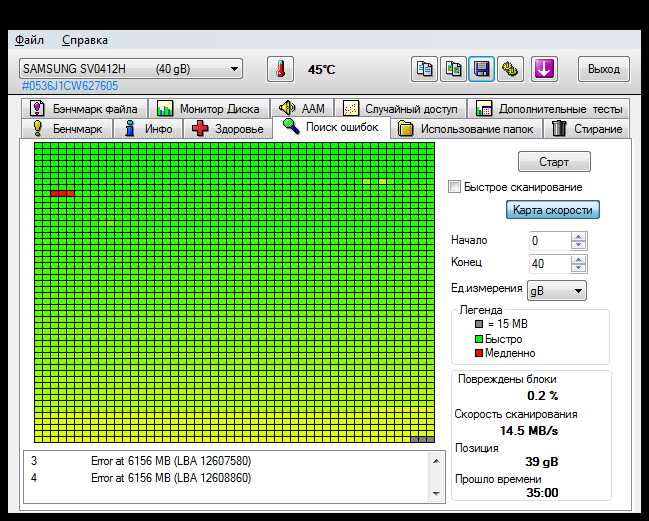Image resolution: width=649 pixels, height=521 pixels.
Task: Switch to the Инфо tab
Action: (148, 129)
